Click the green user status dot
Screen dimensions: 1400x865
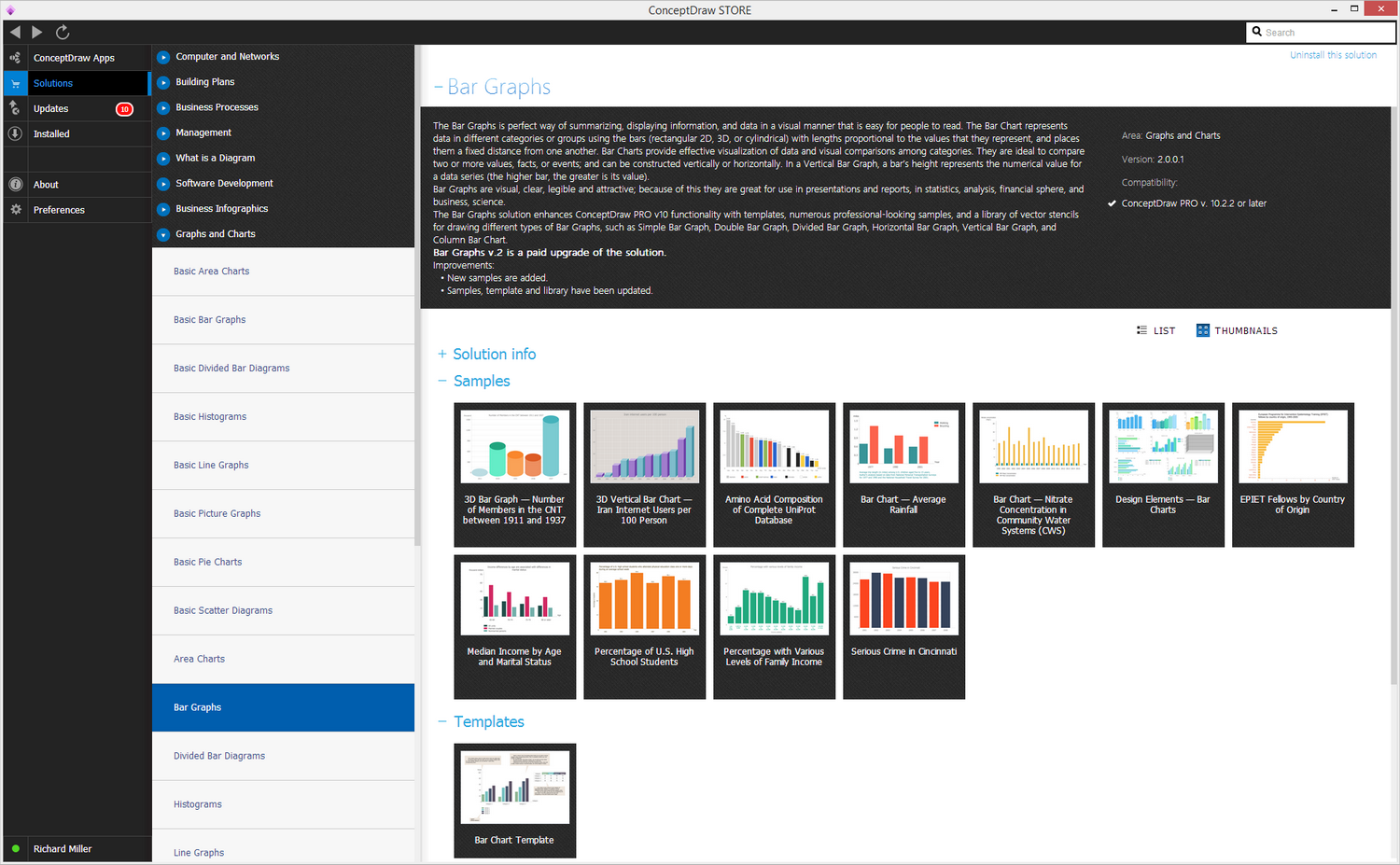click(x=16, y=849)
